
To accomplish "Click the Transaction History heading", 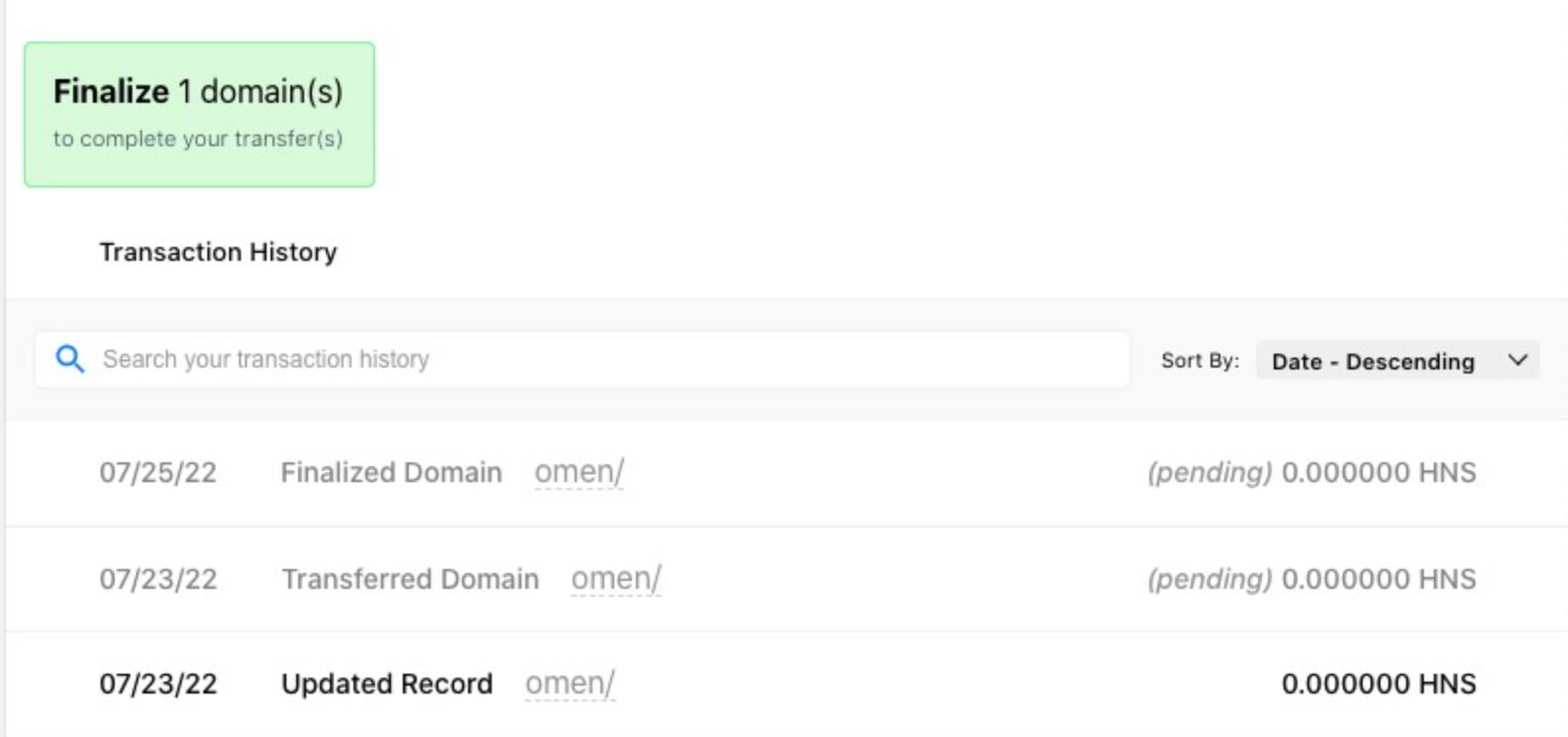I will (218, 252).
